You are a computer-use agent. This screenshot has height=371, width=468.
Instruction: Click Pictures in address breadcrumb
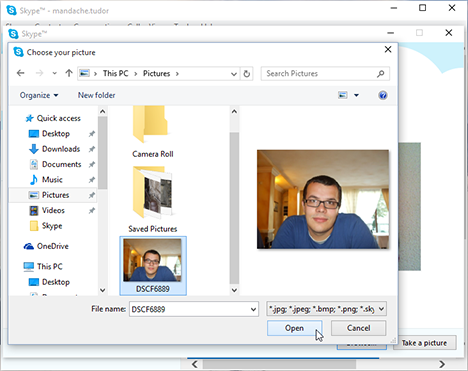tap(156, 73)
